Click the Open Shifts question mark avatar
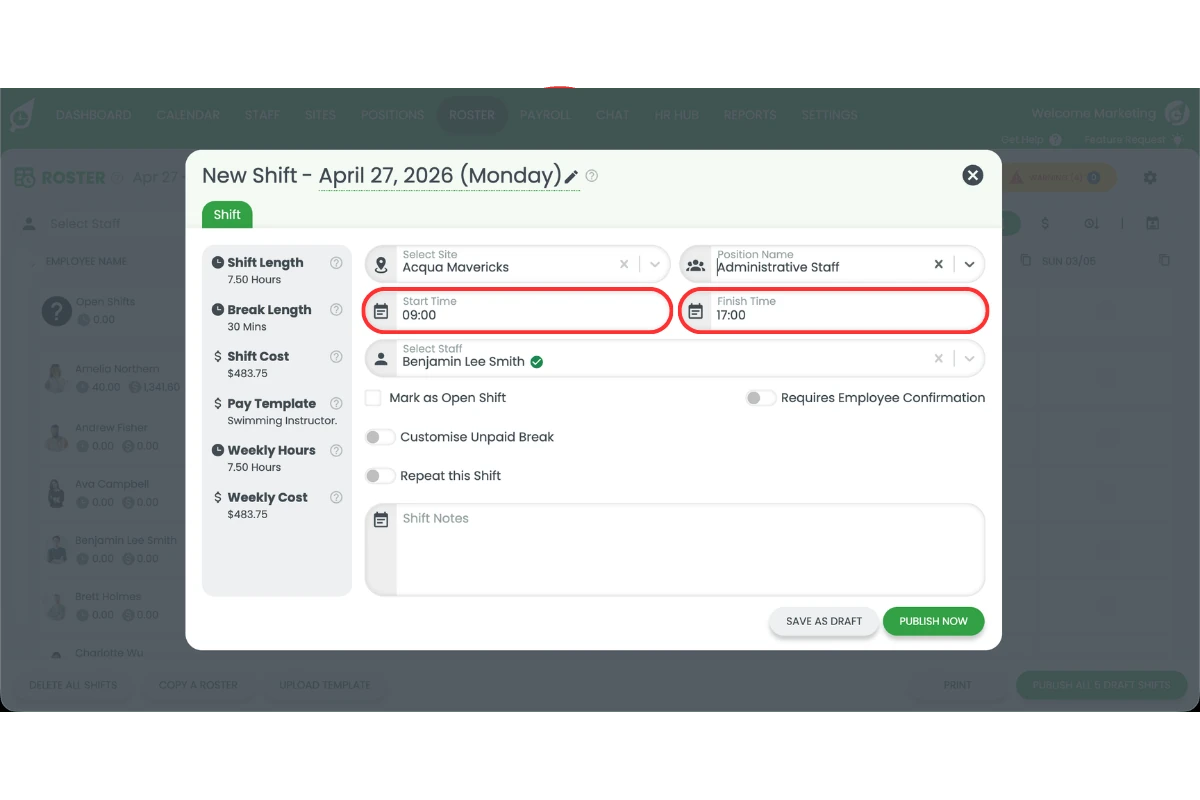The height and width of the screenshot is (800, 1200). click(56, 311)
